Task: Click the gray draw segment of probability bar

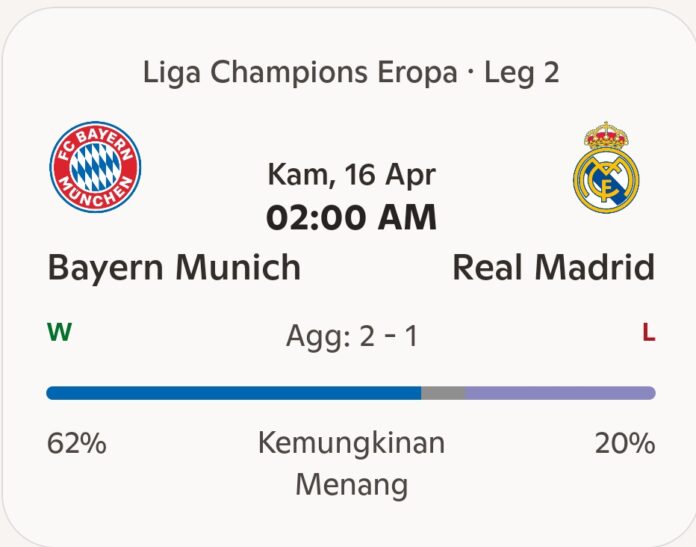Action: coord(442,393)
